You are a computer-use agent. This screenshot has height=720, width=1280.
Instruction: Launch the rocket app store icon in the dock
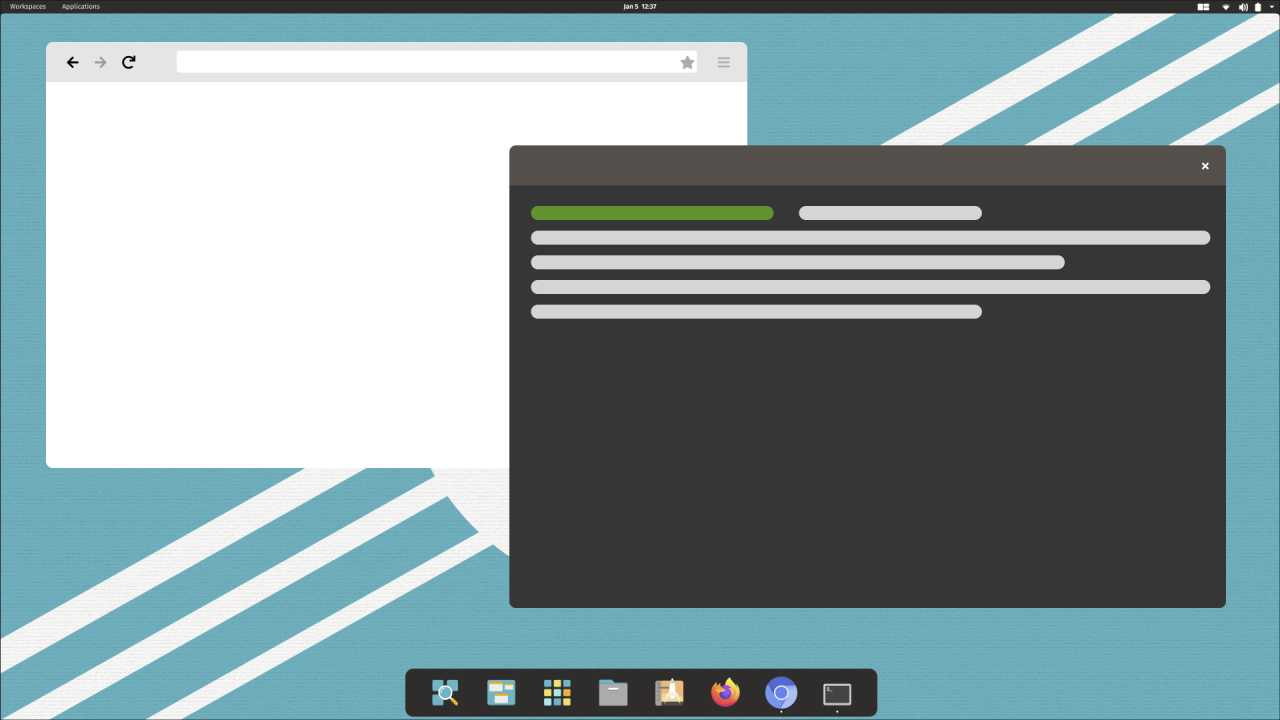click(669, 692)
